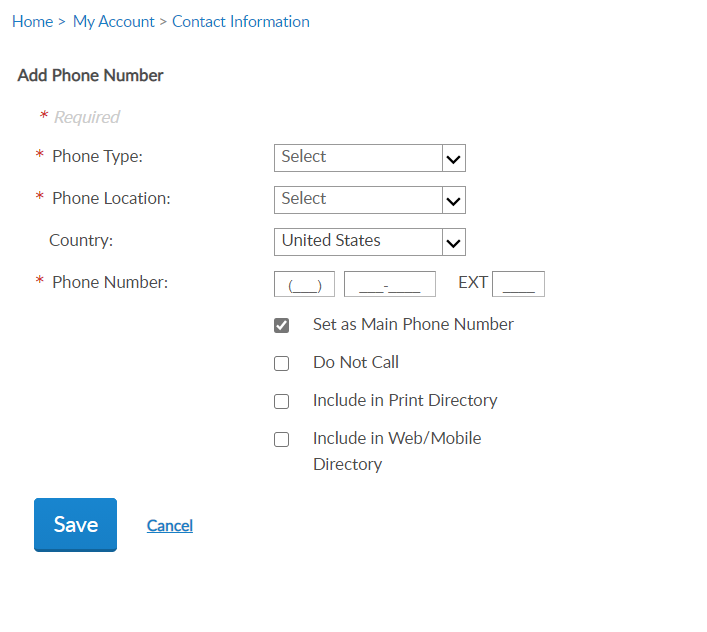Open the Phone Type select field
Image resolution: width=707 pixels, height=632 pixels.
point(358,158)
